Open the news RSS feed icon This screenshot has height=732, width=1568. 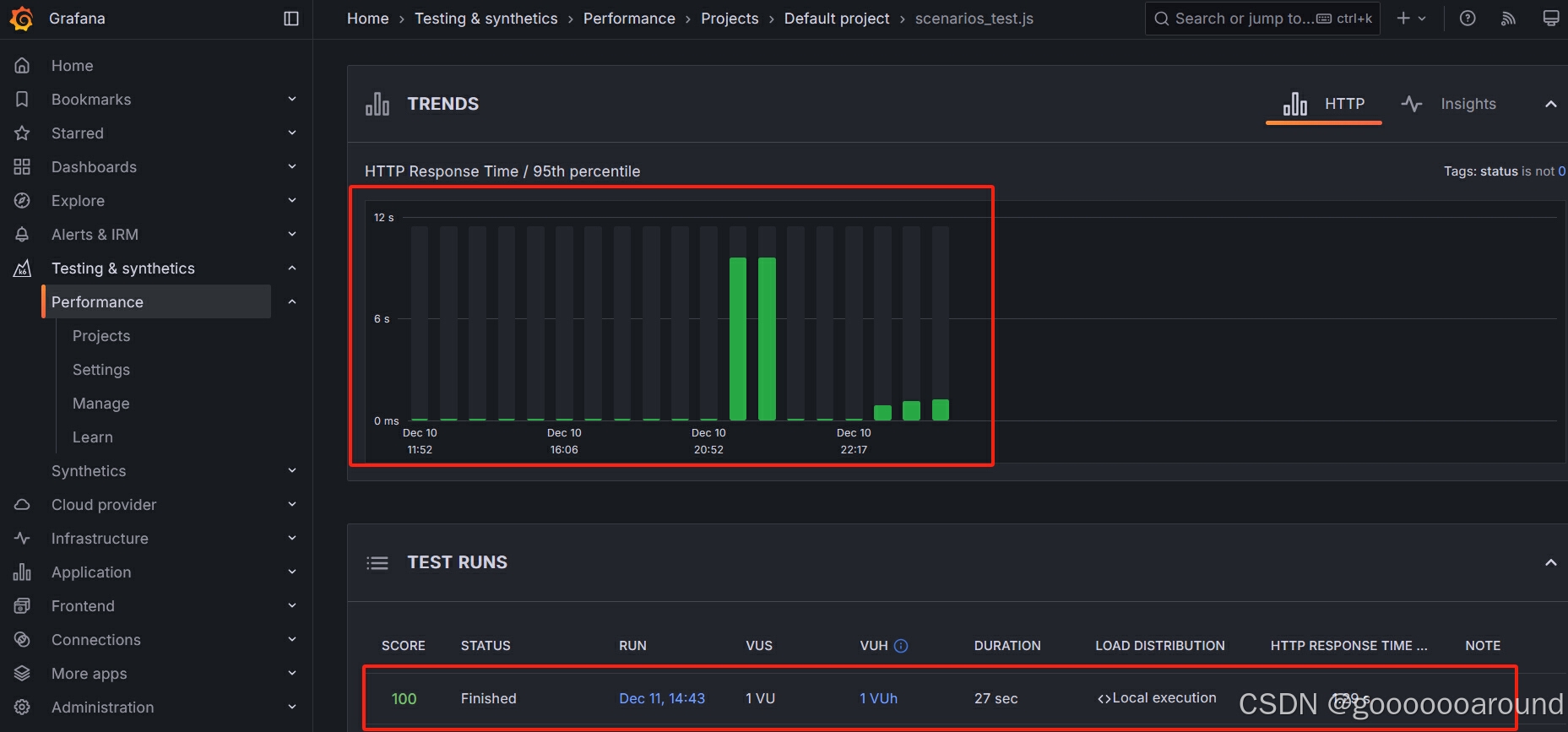[x=1509, y=18]
